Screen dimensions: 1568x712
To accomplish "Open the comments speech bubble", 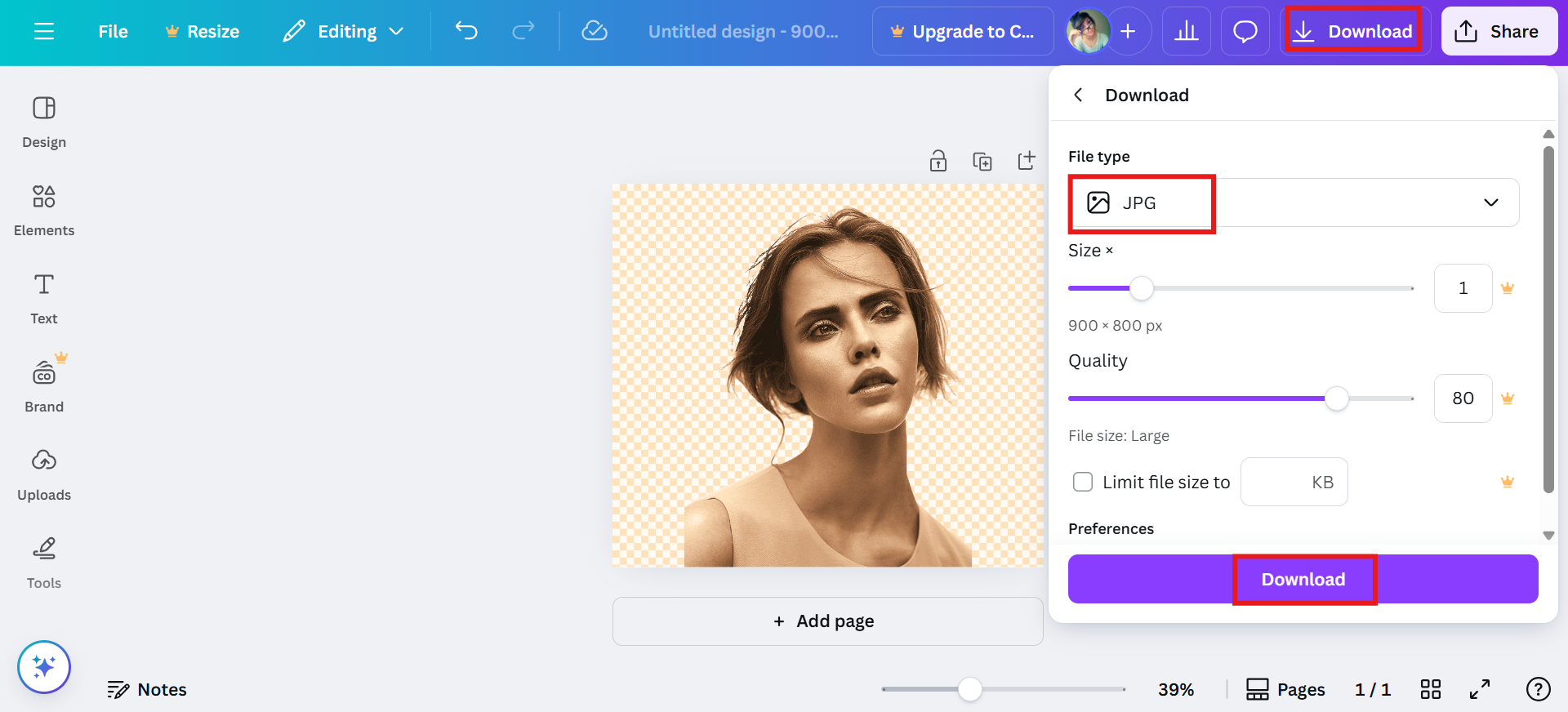I will (1245, 31).
